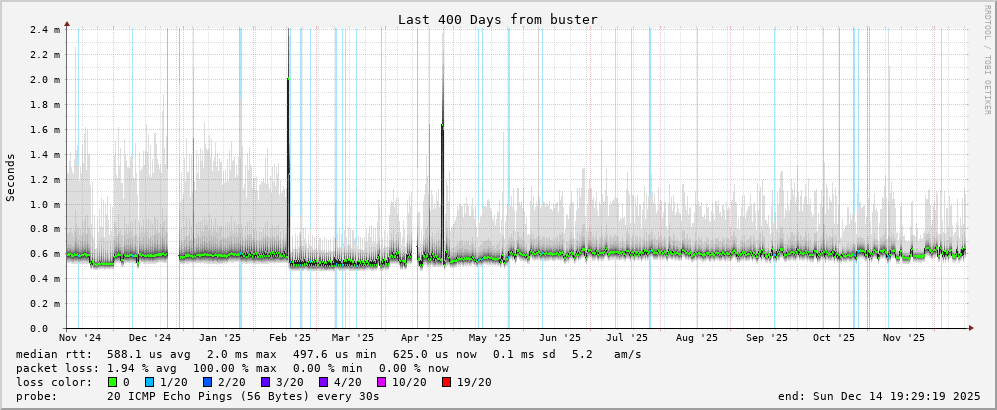Click the graph title 'Last 400 Days from buster'

pos(498,19)
